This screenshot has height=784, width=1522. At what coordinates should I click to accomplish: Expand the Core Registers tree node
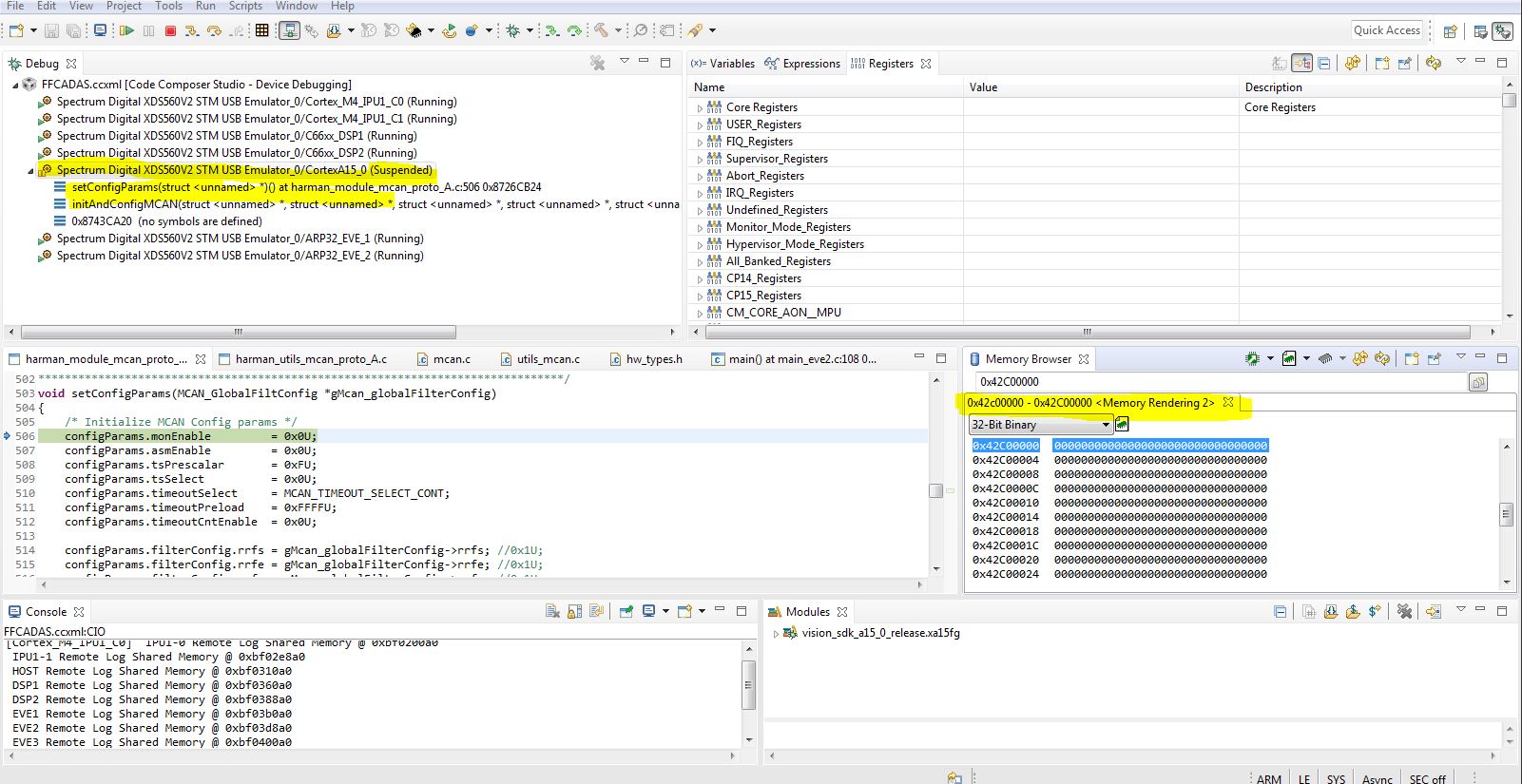coord(700,108)
